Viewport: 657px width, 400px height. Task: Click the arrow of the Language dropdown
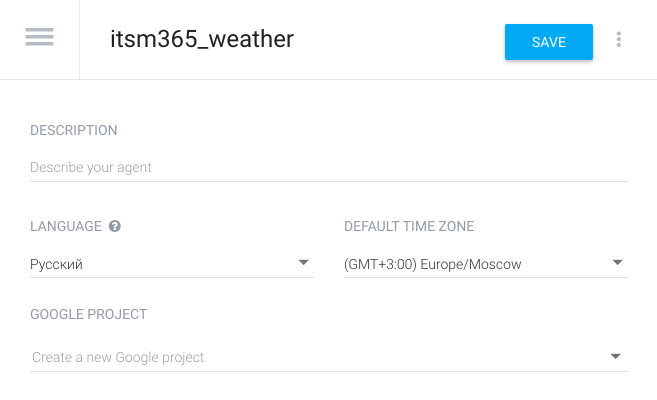click(303, 263)
